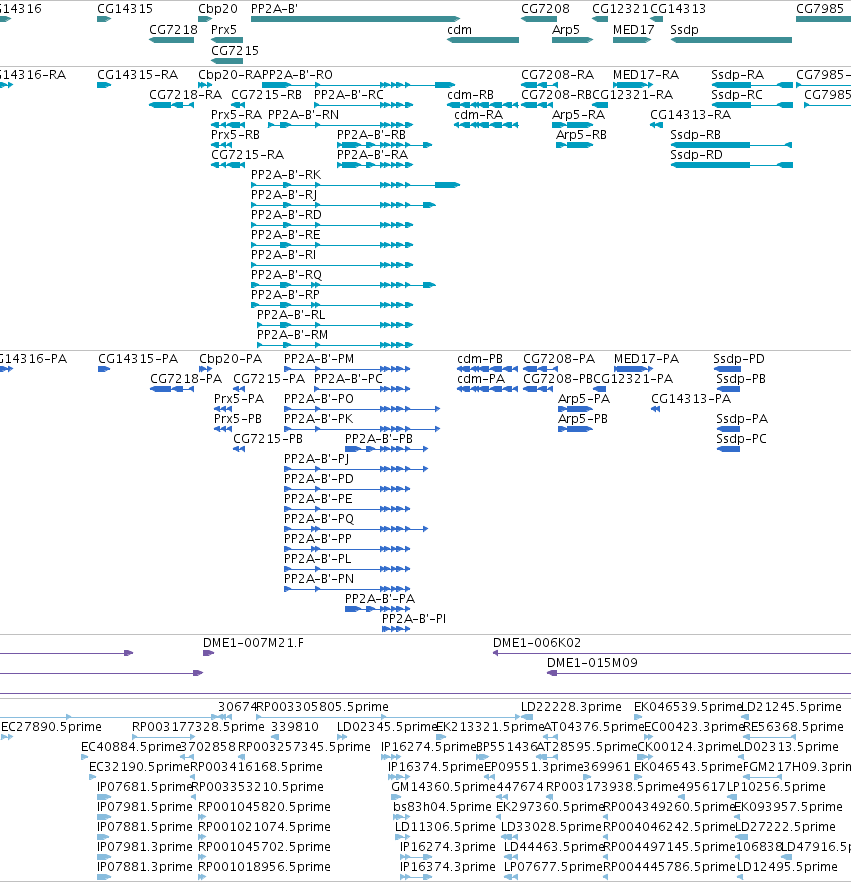Click transcript Prx5-RB label
Viewport: 851px width, 882px height.
235,135
